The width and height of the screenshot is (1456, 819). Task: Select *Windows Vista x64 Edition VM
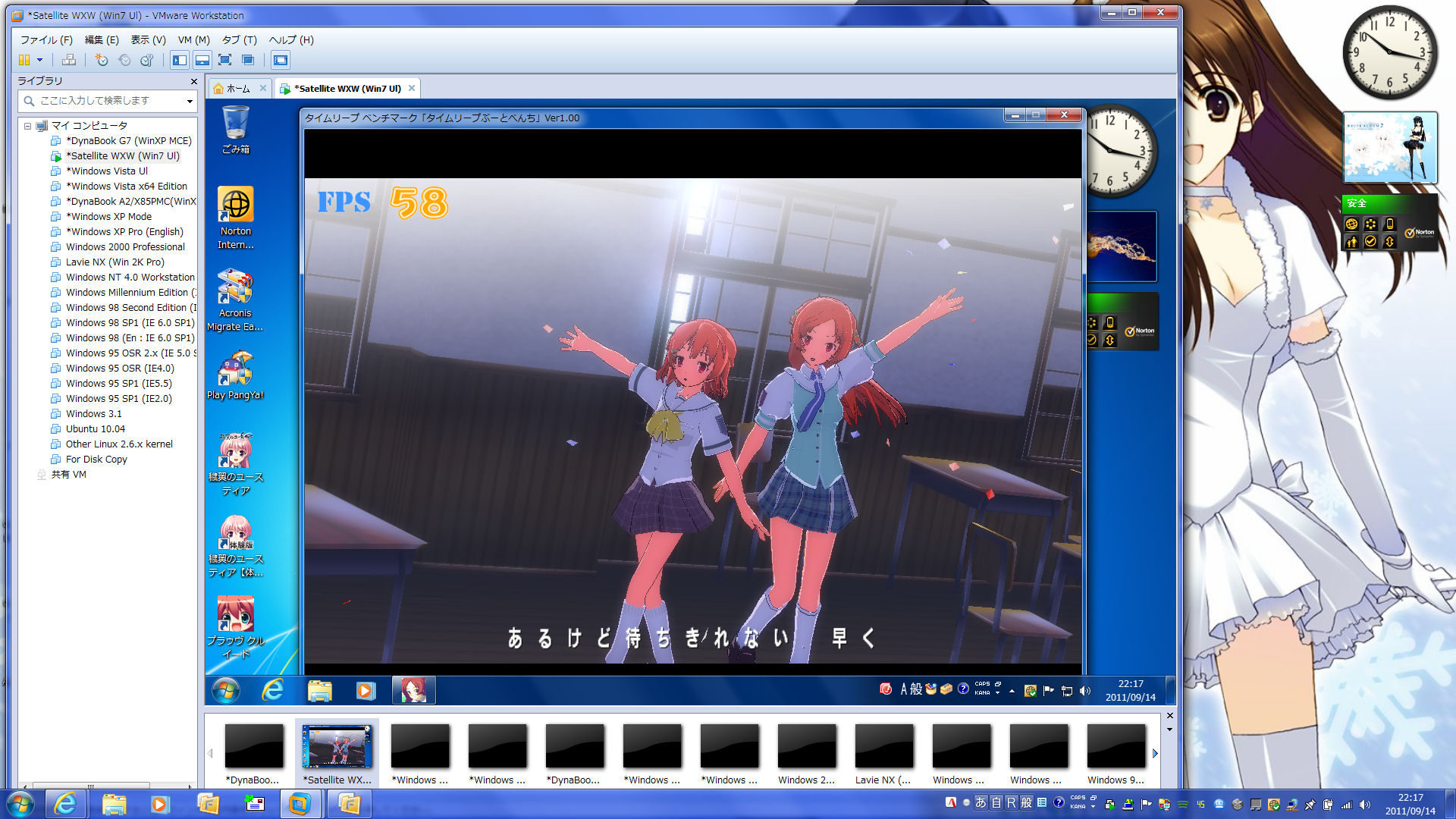point(126,186)
